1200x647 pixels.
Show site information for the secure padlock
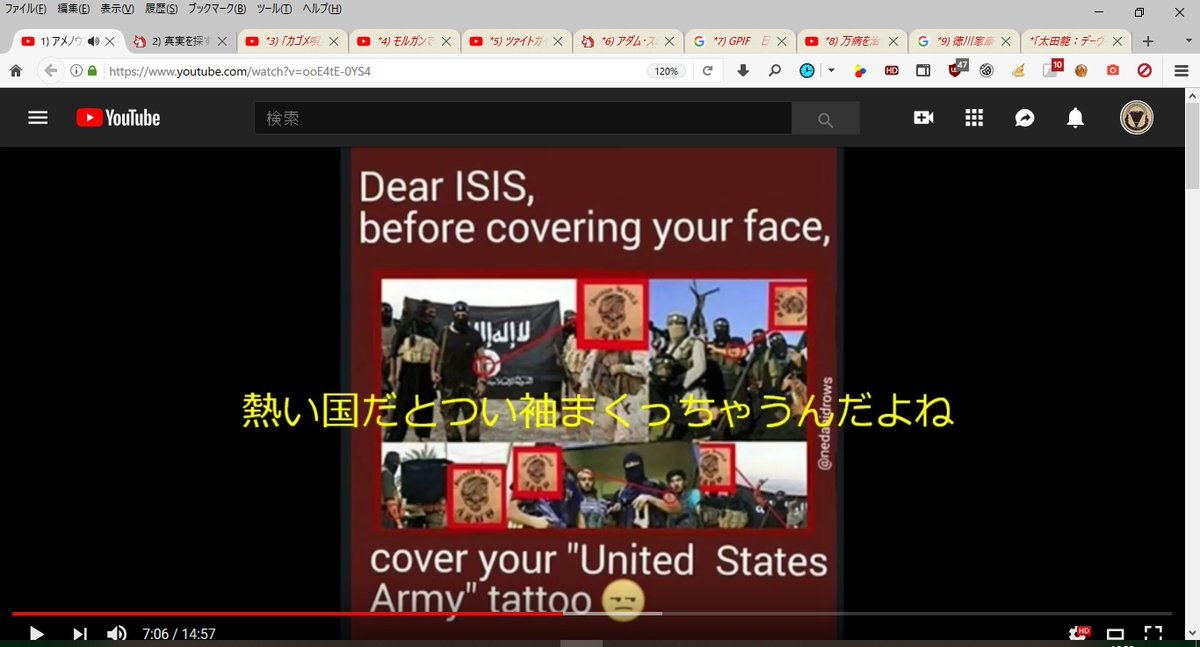[x=92, y=71]
